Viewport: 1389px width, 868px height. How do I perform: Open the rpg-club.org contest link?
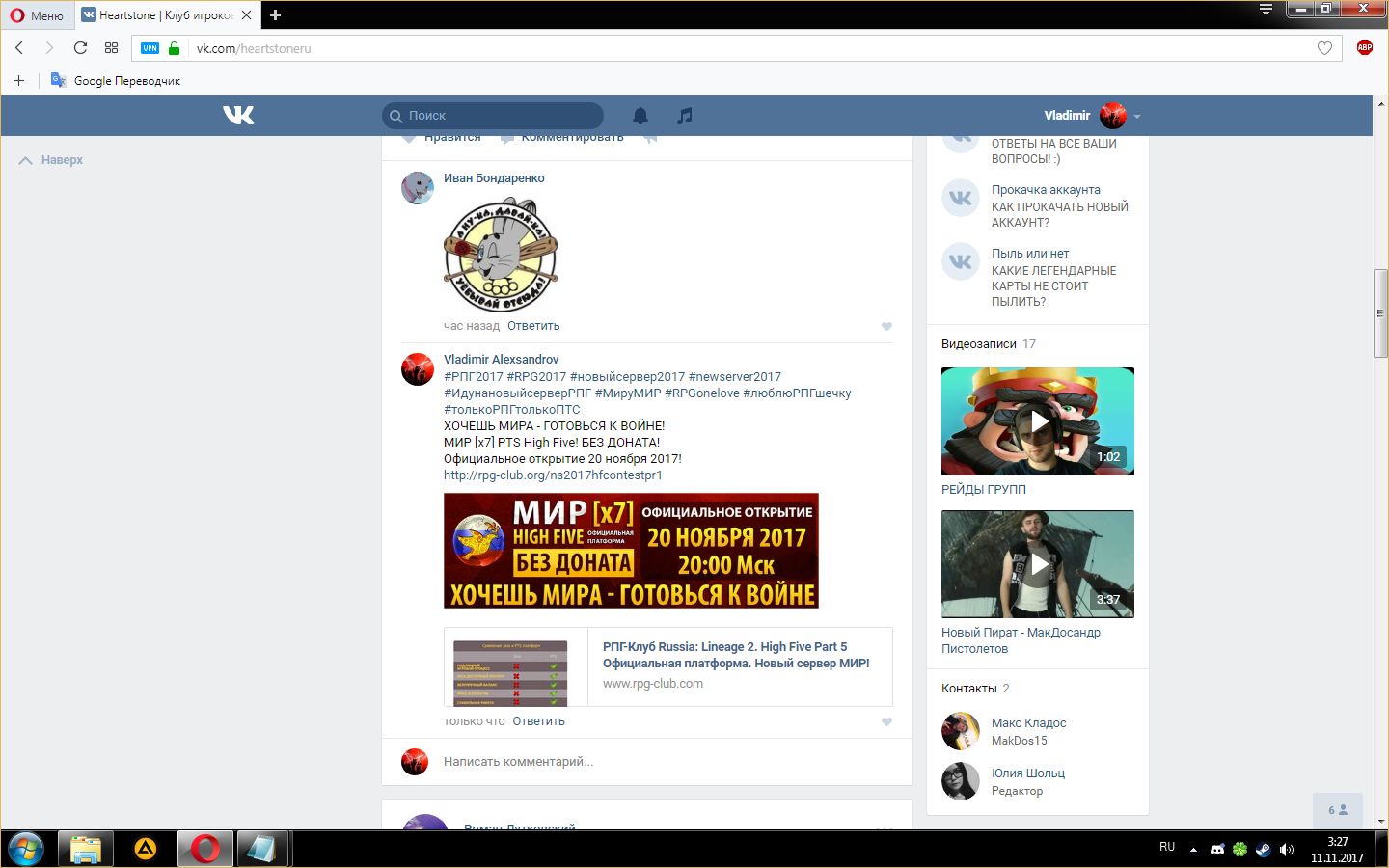[553, 475]
